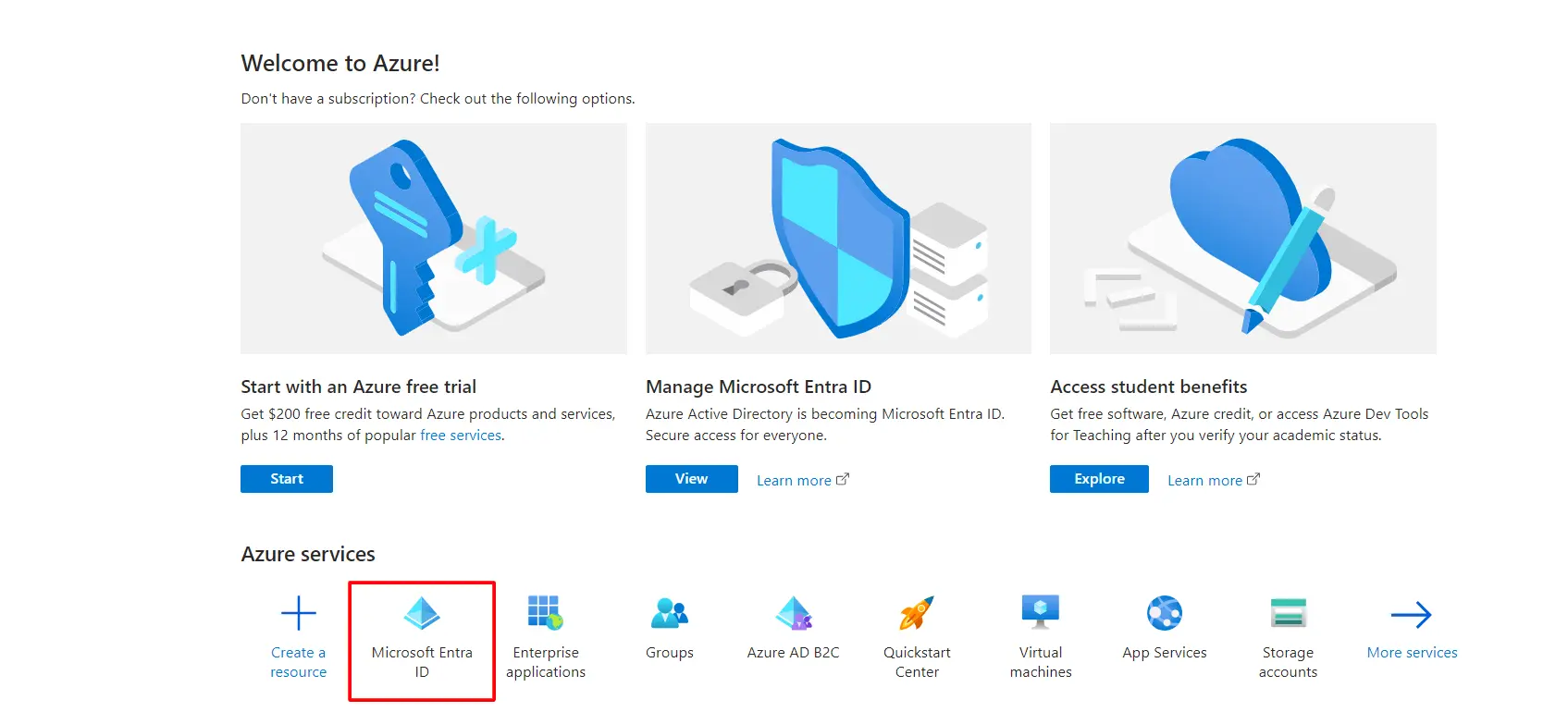Click the Azure services heading
This screenshot has height=712, width=1568.
(308, 554)
